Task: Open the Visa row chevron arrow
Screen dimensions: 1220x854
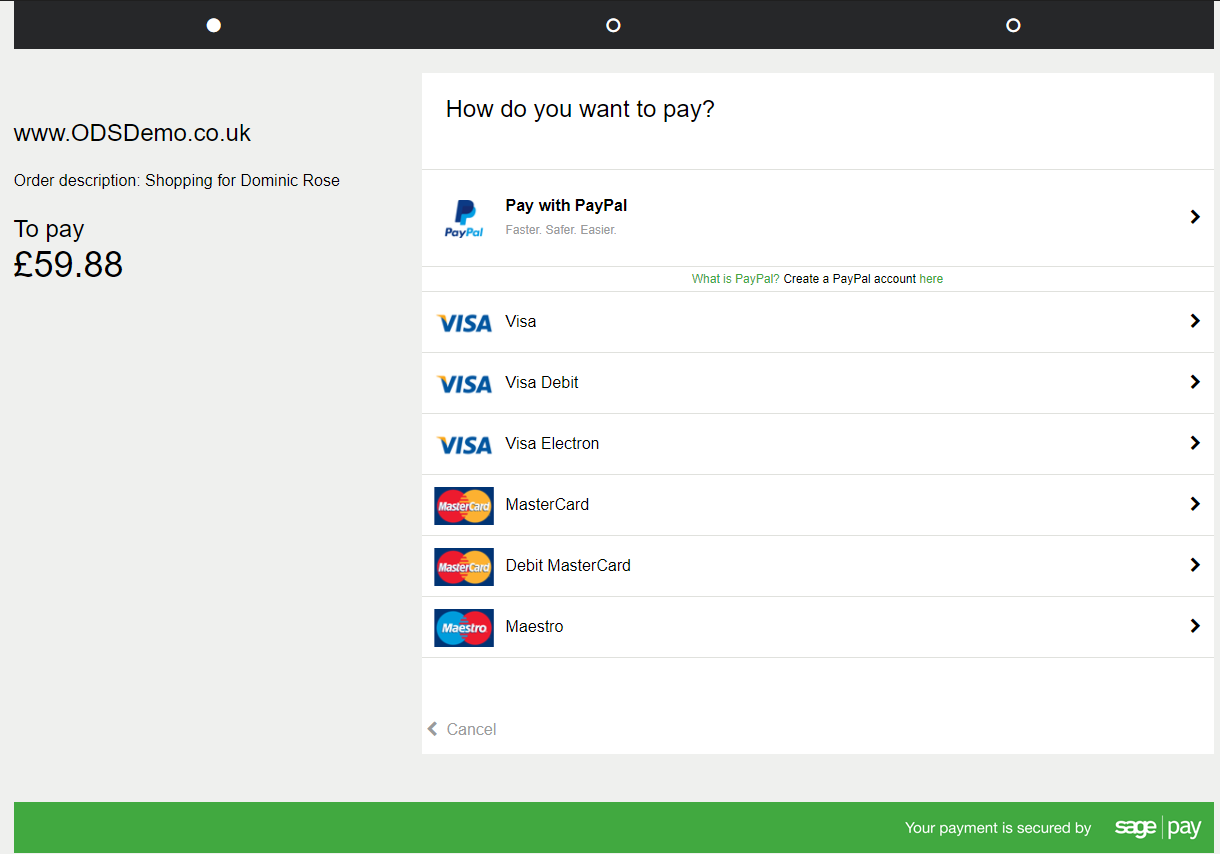Action: coord(1194,321)
